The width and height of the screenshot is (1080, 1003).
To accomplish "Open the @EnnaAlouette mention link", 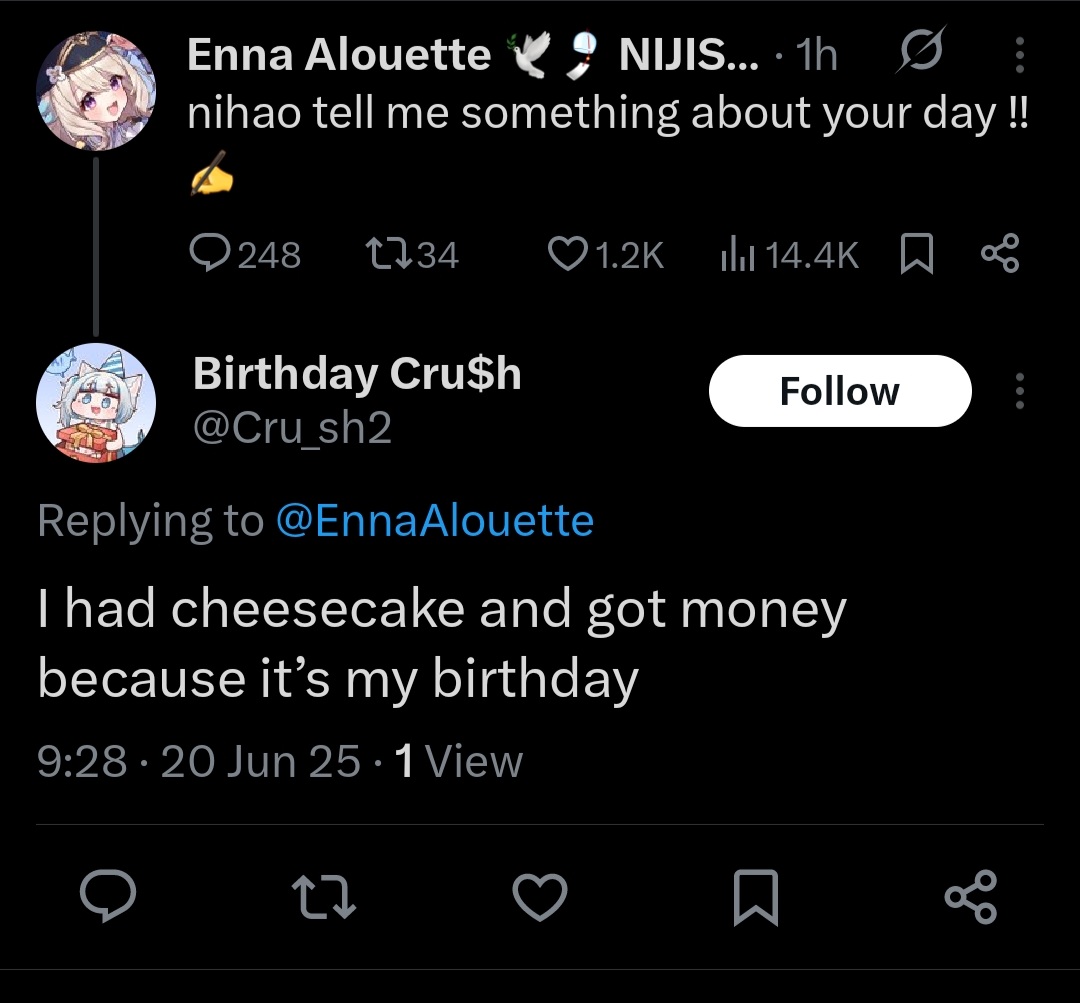I will (x=435, y=520).
